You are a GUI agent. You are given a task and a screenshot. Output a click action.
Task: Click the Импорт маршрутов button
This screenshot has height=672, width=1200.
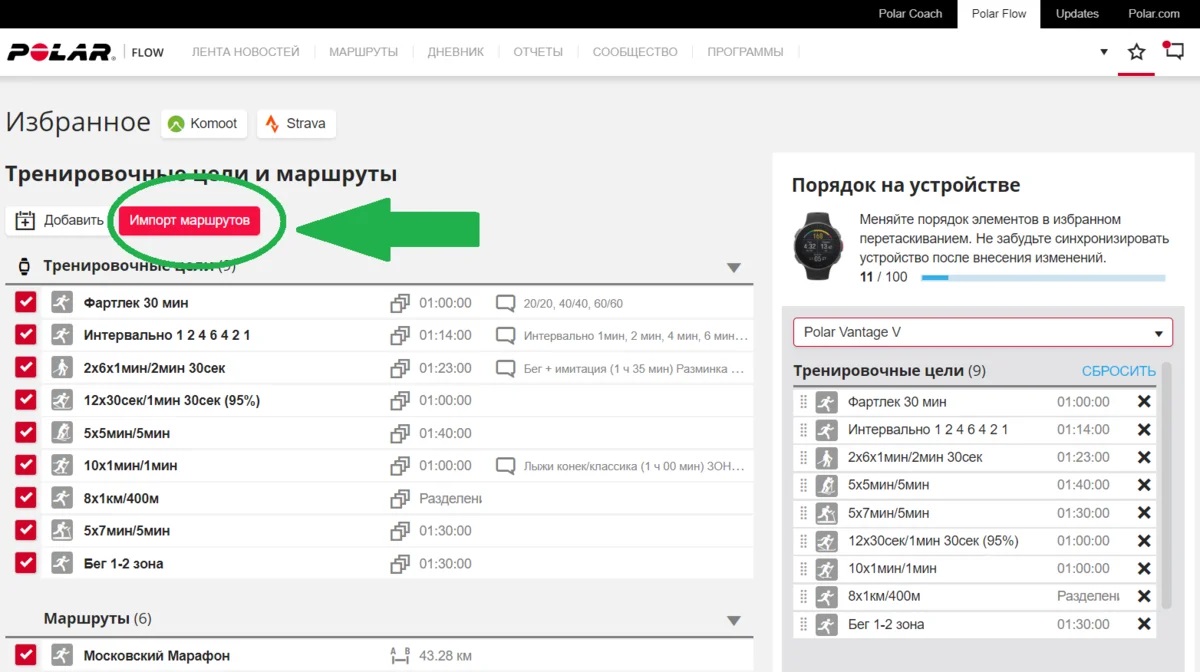pyautogui.click(x=189, y=221)
